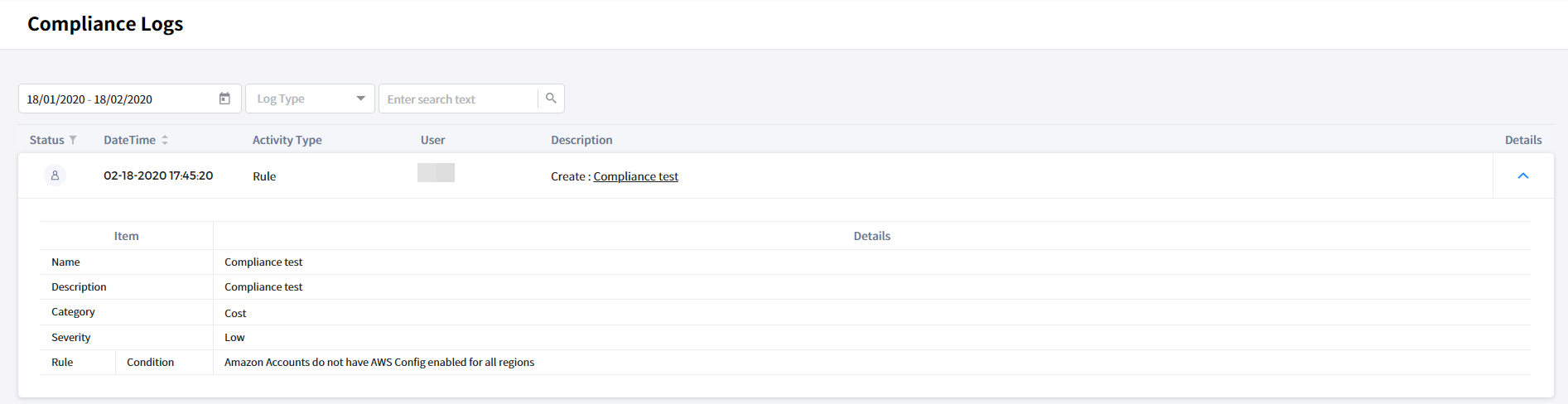1568x404 pixels.
Task: Open the Compliance test link
Action: coord(635,176)
